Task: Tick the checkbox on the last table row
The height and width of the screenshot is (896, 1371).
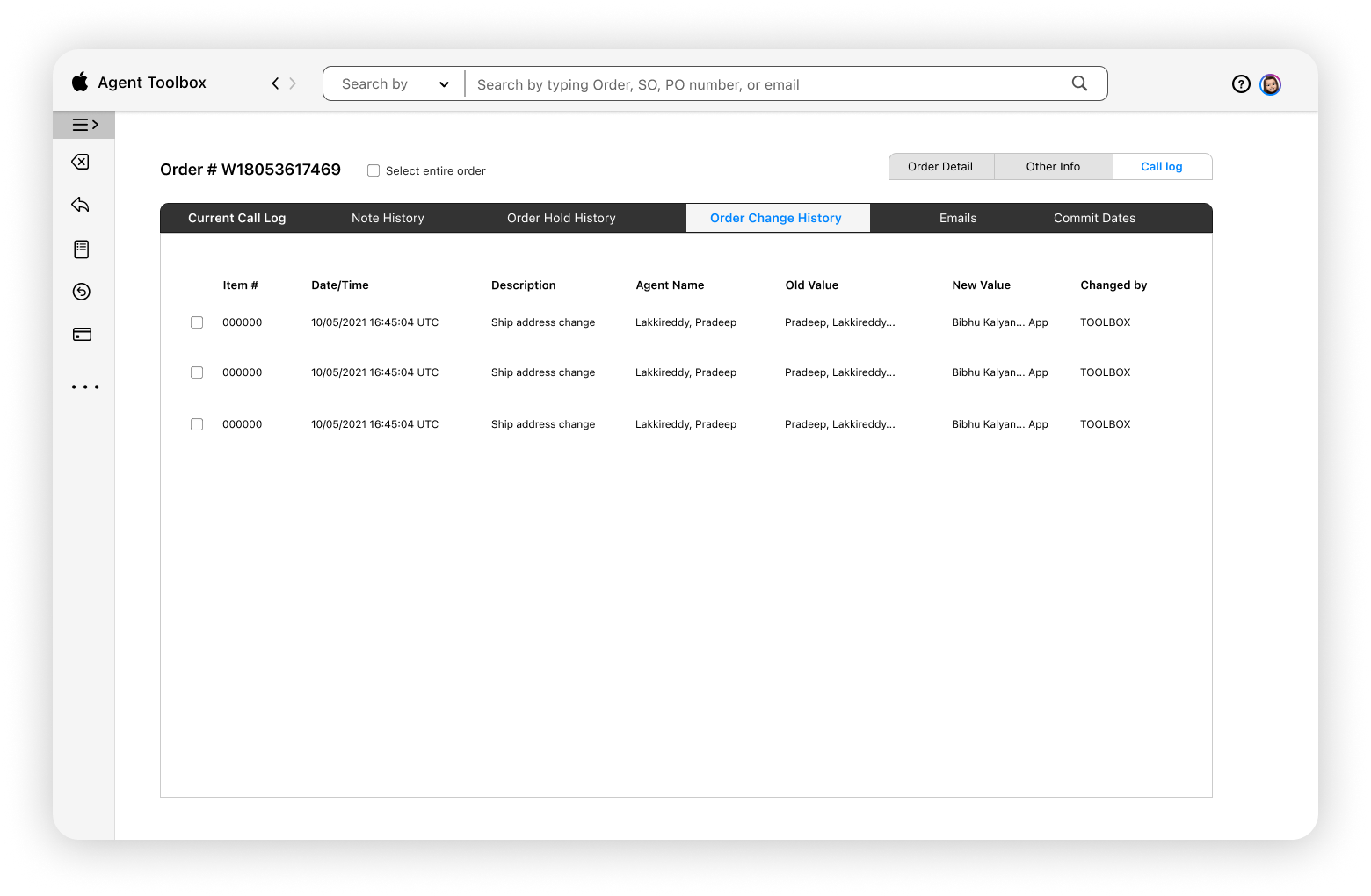Action: click(x=196, y=424)
